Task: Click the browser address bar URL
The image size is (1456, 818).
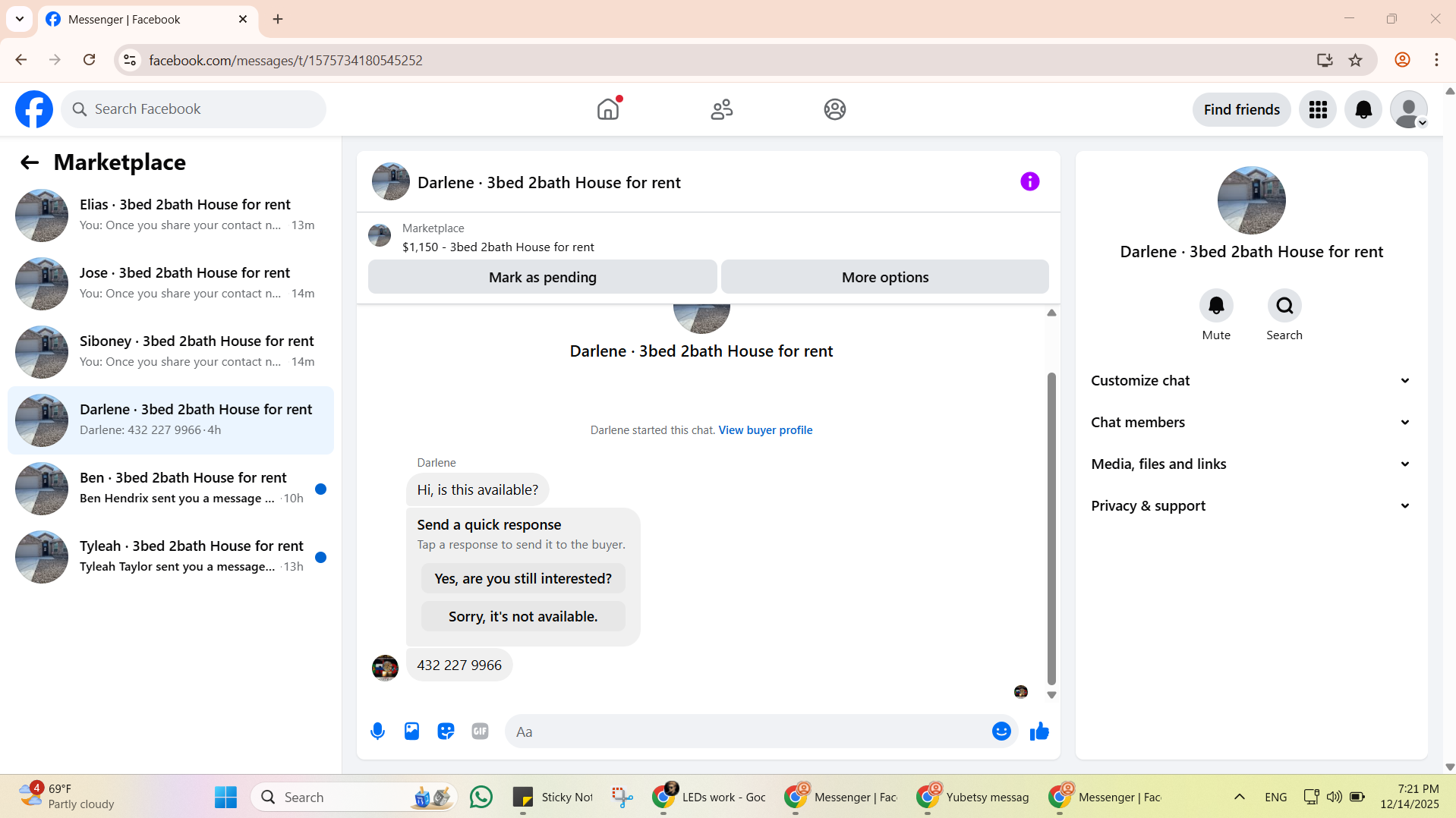Action: pos(285,60)
